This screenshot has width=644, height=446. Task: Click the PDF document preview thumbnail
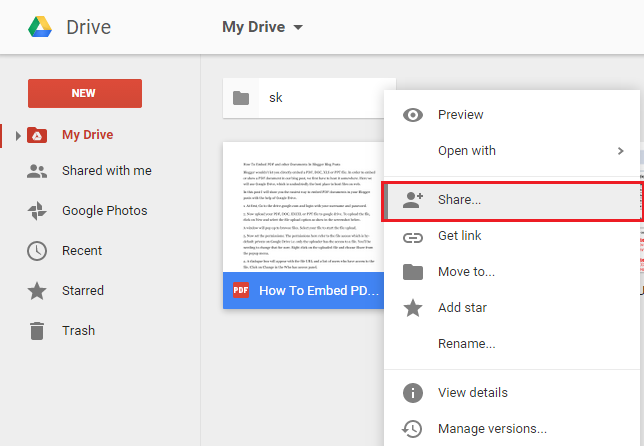[304, 207]
